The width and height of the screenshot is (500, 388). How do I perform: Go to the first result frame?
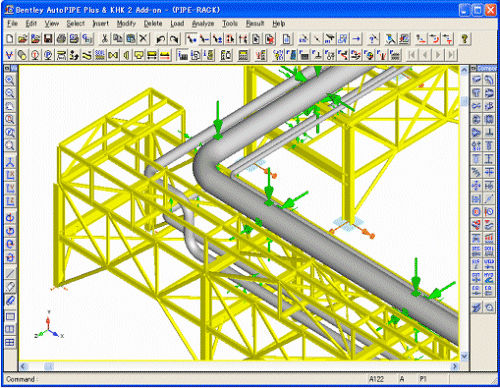pyautogui.click(x=412, y=55)
